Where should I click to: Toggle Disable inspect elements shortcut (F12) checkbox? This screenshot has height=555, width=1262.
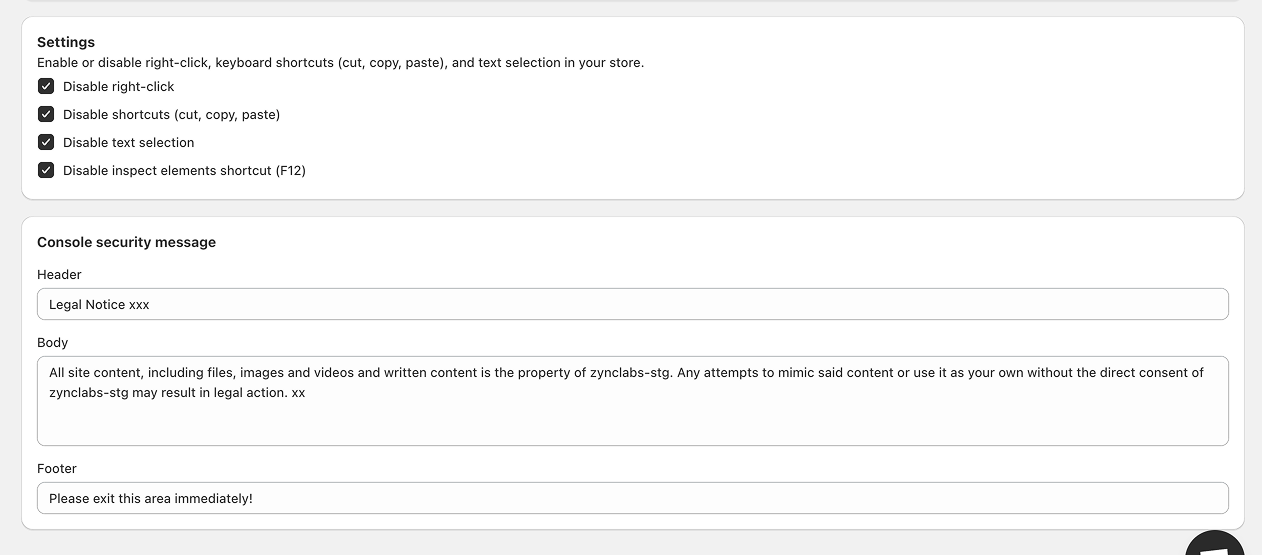pyautogui.click(x=46, y=170)
